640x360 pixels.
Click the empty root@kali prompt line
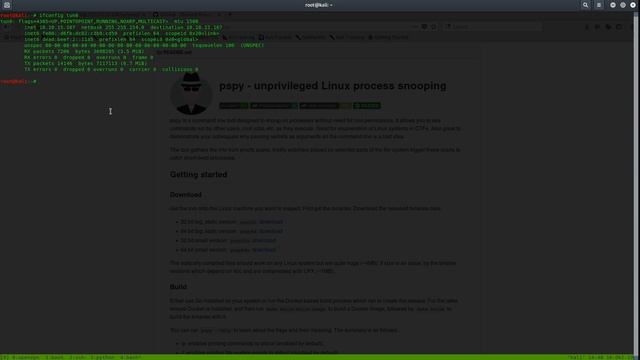(18, 82)
